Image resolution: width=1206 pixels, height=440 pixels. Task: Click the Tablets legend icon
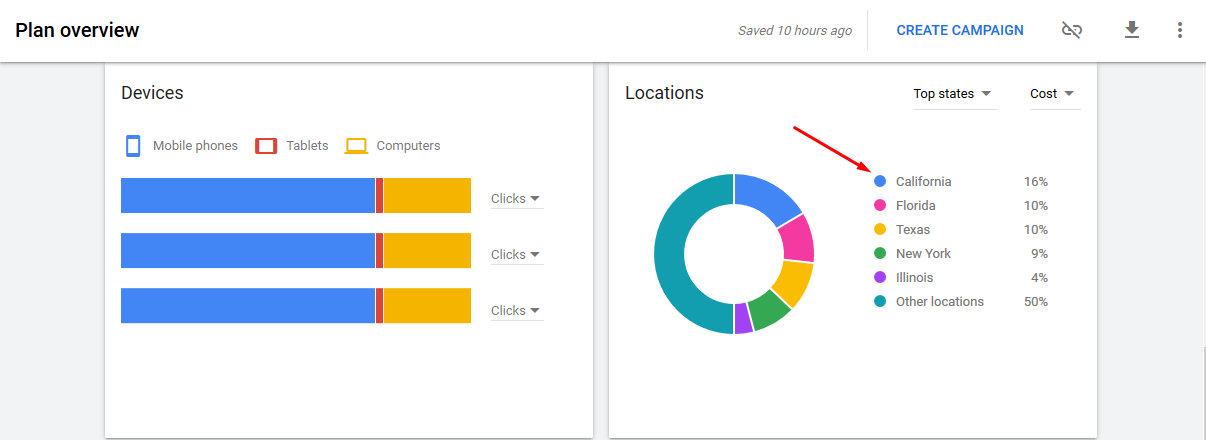pyautogui.click(x=266, y=146)
